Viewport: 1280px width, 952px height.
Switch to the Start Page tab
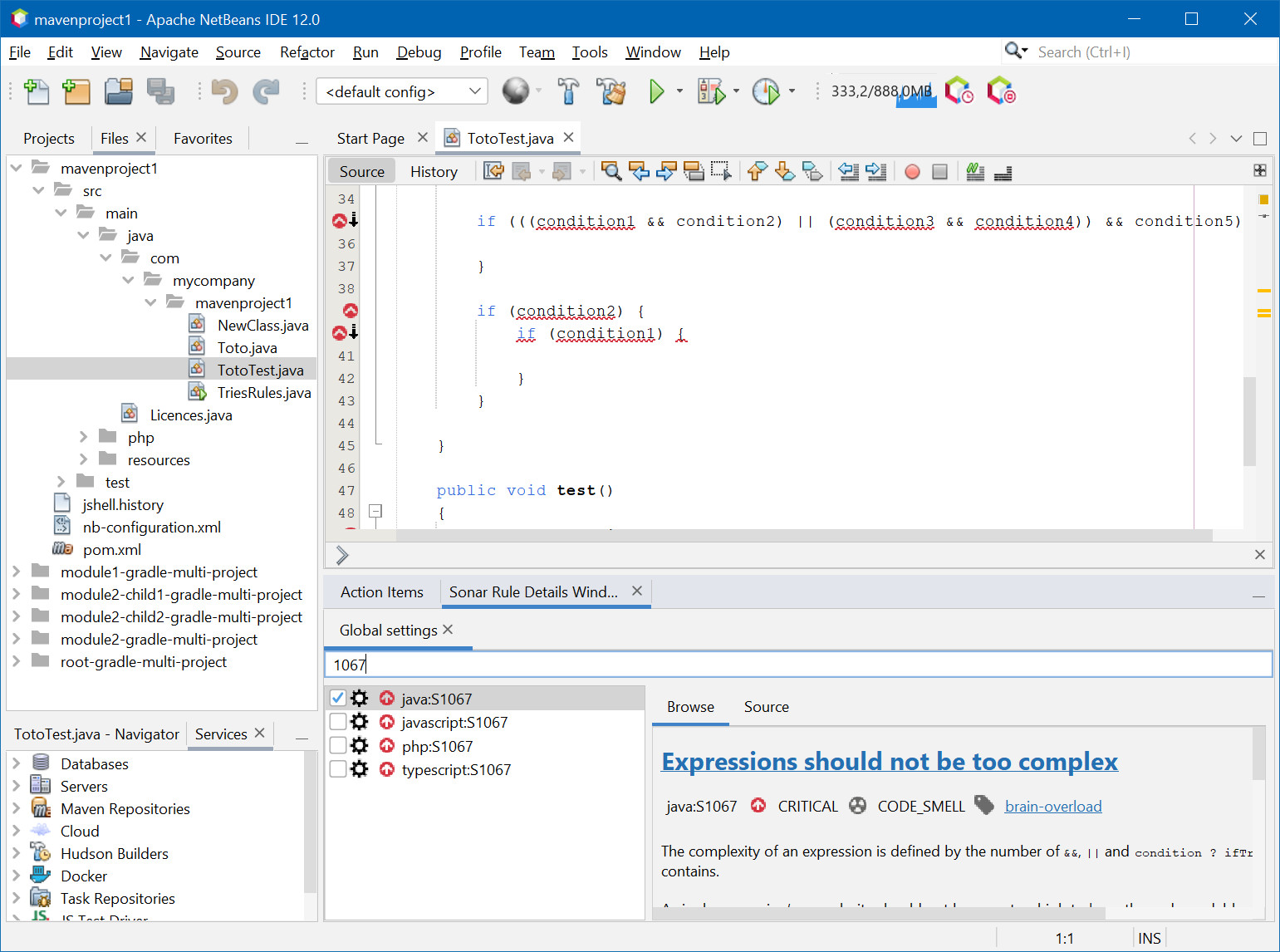(x=370, y=139)
